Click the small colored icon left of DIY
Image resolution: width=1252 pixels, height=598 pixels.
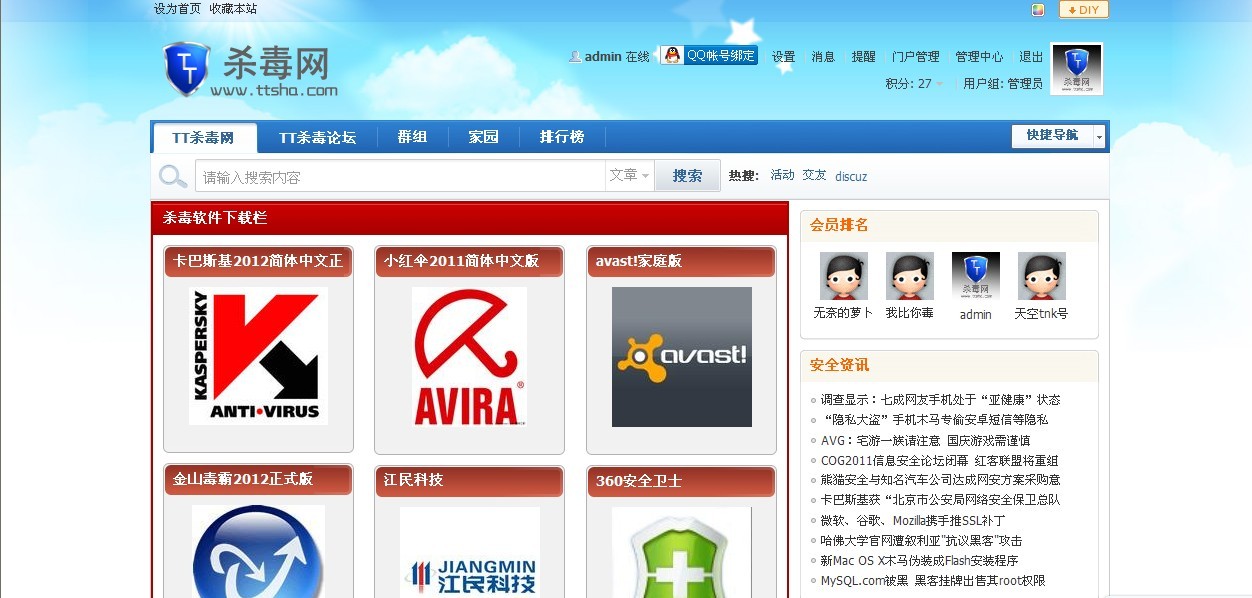coord(1038,10)
